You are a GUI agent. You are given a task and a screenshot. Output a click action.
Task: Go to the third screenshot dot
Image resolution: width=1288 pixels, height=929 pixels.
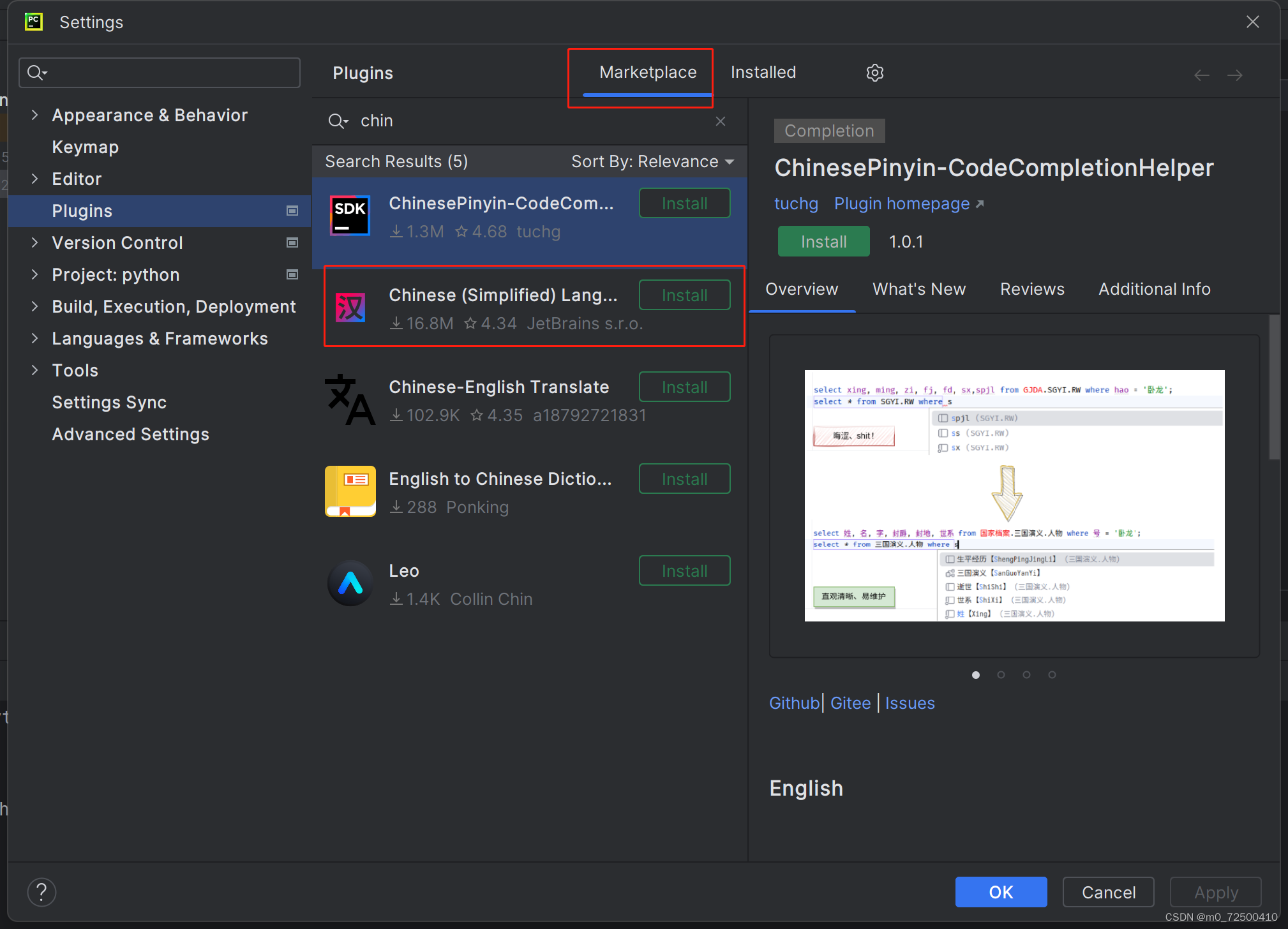tap(1026, 674)
